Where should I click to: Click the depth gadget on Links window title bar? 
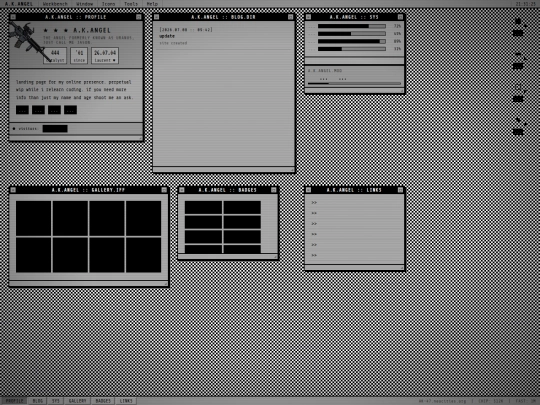[400, 190]
